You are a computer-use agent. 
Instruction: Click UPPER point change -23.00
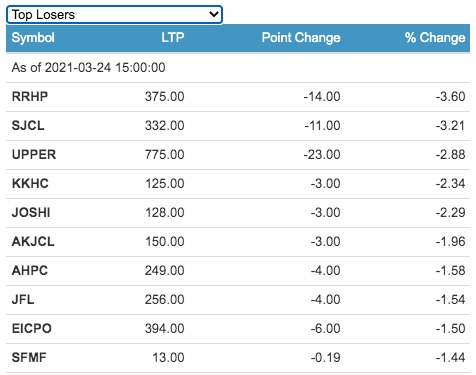pos(322,155)
